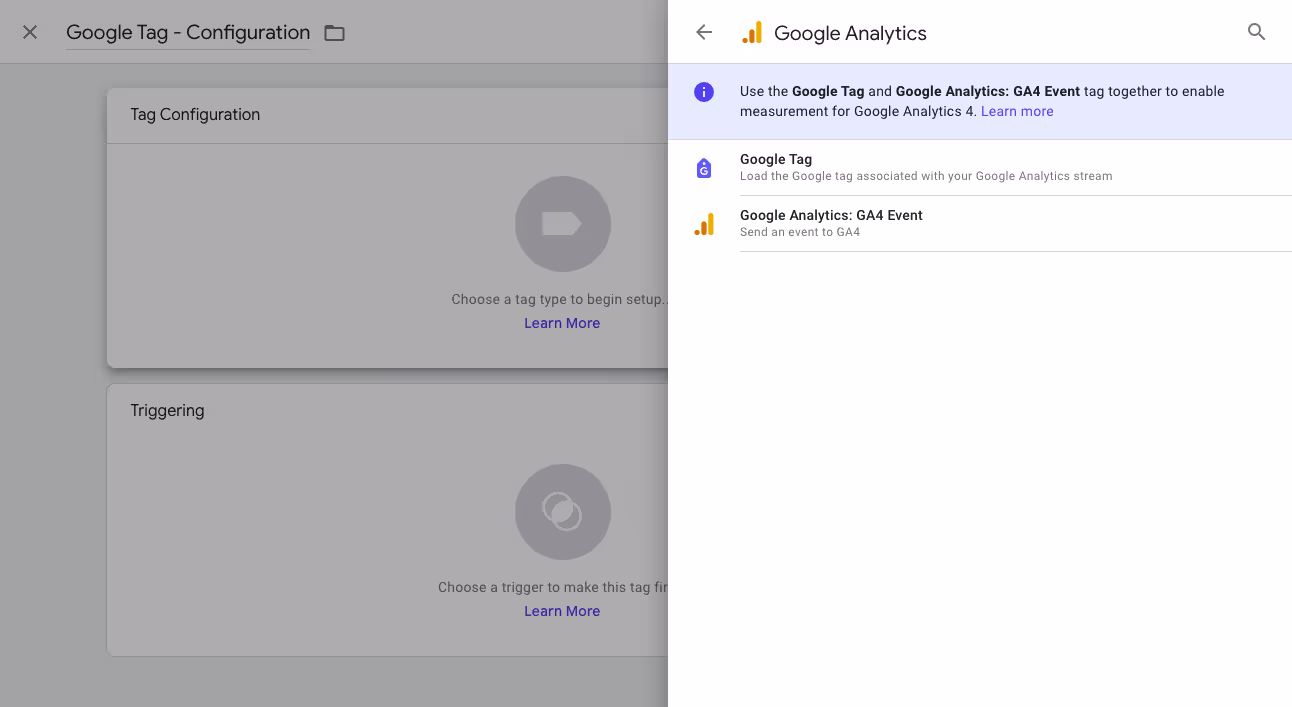Select the Google Tag tag type
The height and width of the screenshot is (707, 1292).
coord(980,168)
